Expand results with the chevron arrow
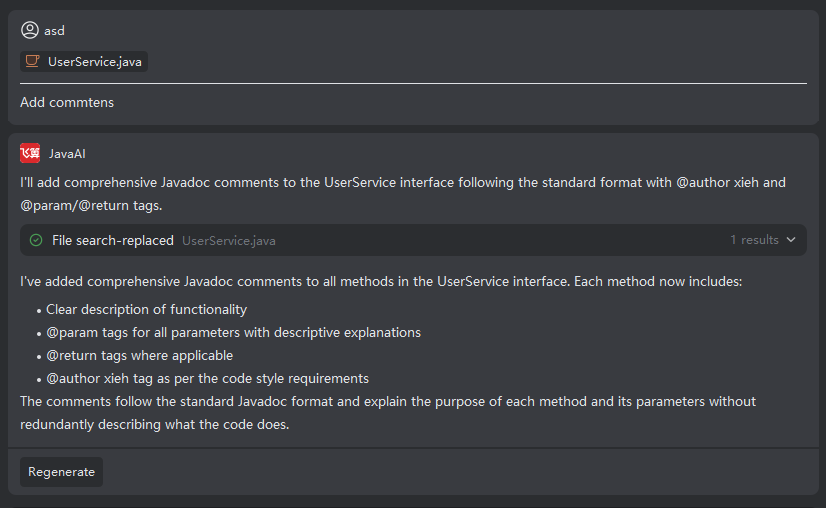The image size is (826, 508). click(791, 240)
